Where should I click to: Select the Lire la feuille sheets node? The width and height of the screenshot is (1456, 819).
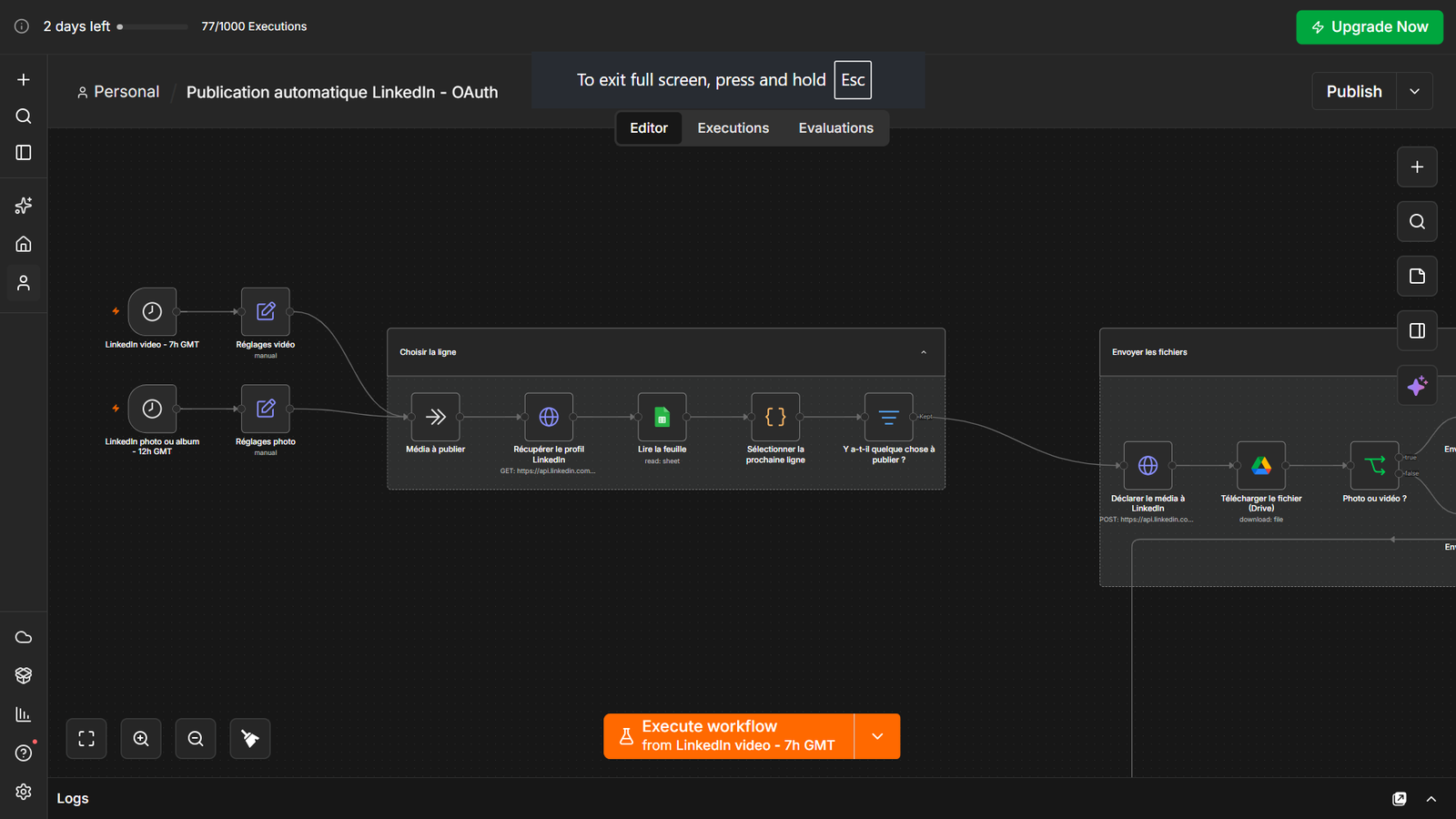pos(662,417)
